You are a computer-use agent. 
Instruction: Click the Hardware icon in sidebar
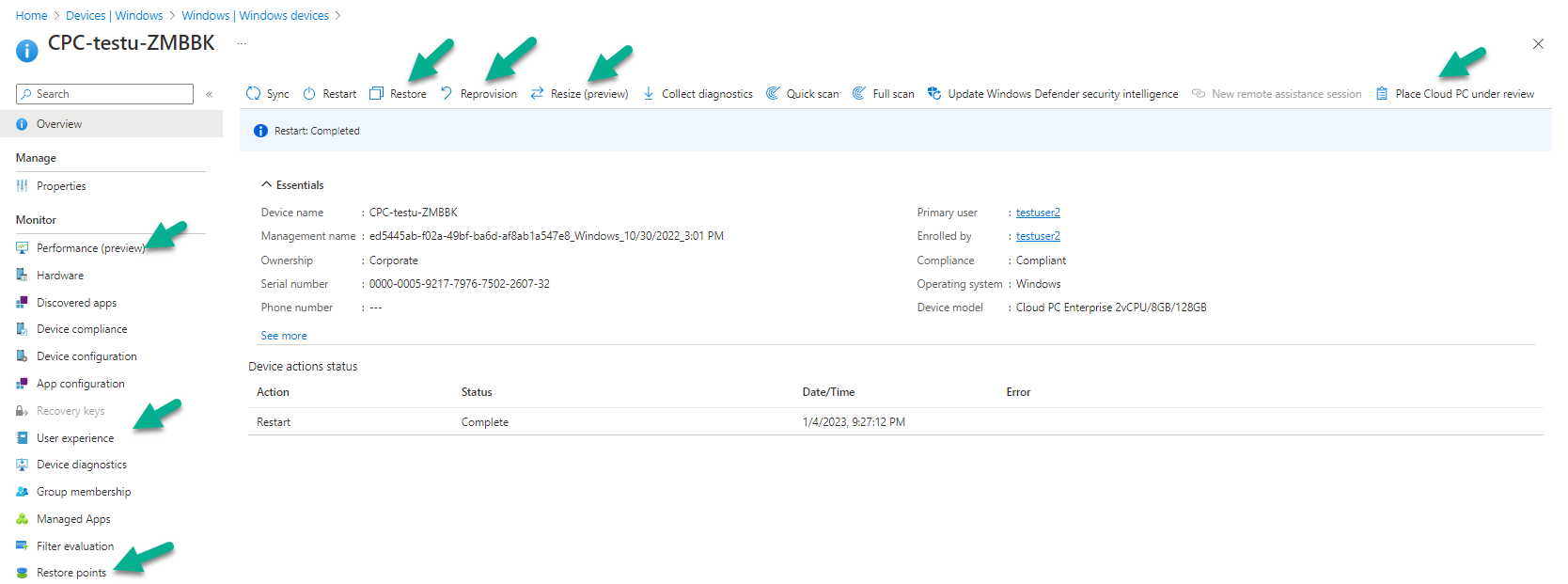pyautogui.click(x=23, y=276)
